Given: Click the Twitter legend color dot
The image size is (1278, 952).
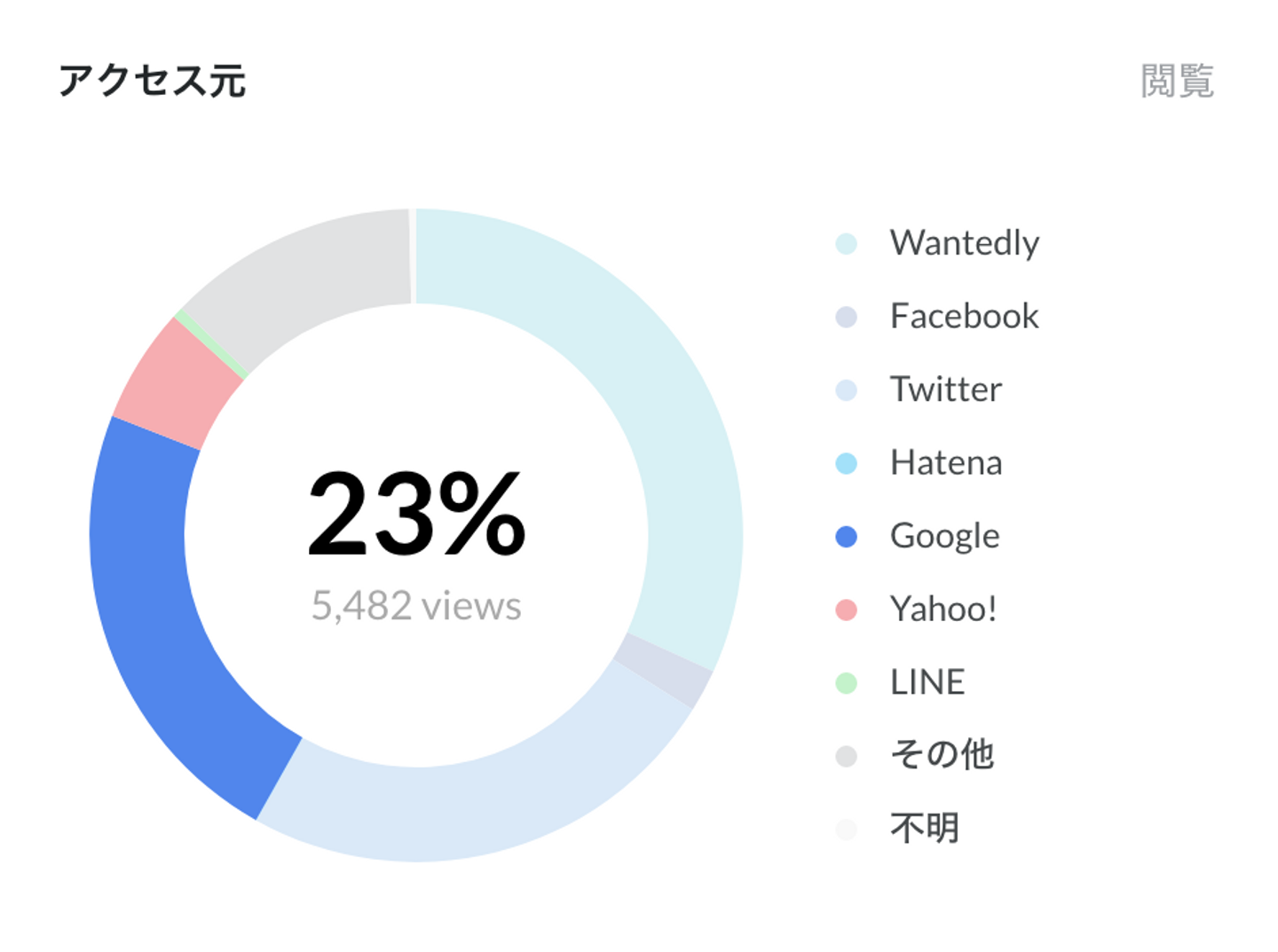Looking at the screenshot, I should click(x=846, y=389).
